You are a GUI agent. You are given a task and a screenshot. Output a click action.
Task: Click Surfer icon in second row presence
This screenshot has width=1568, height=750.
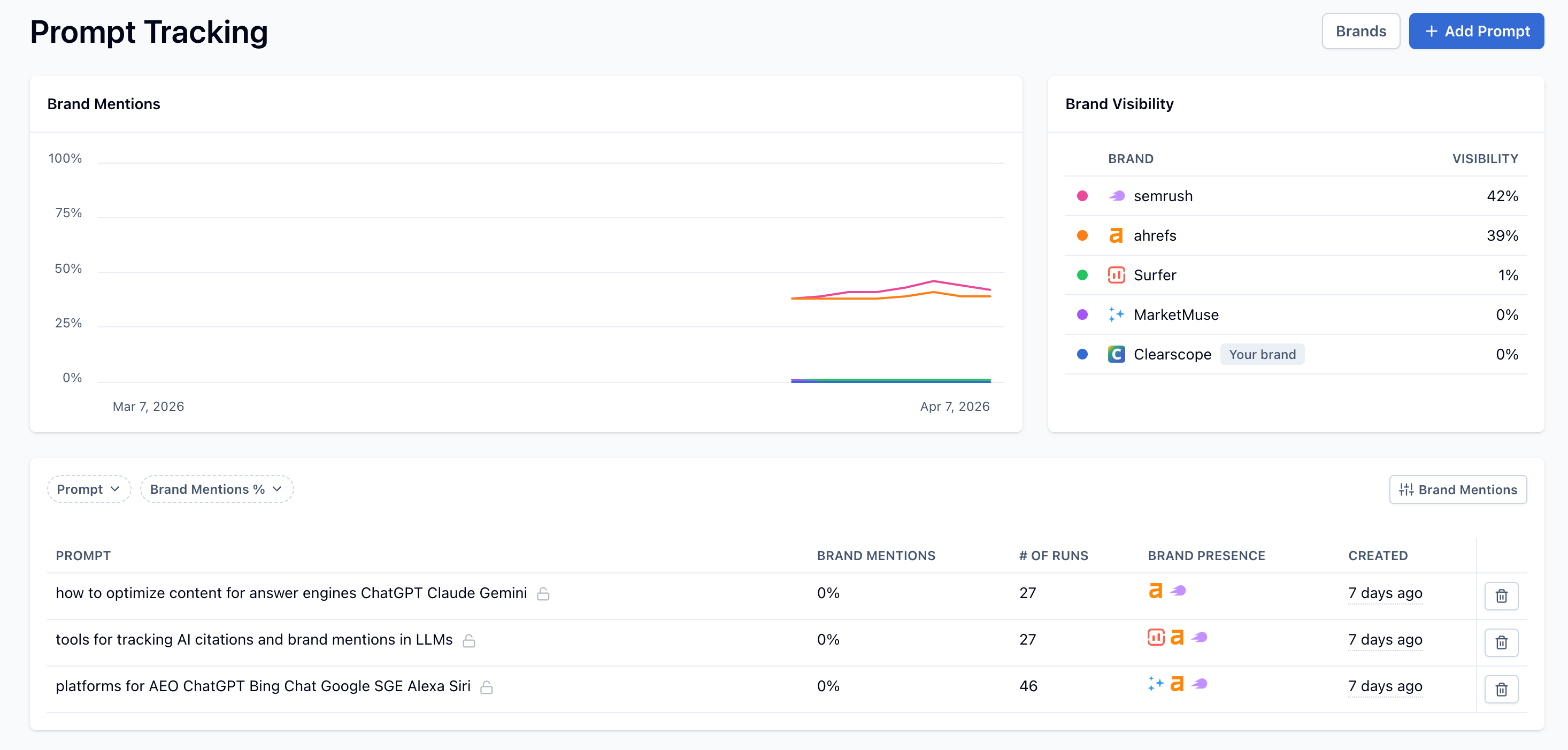(x=1155, y=637)
